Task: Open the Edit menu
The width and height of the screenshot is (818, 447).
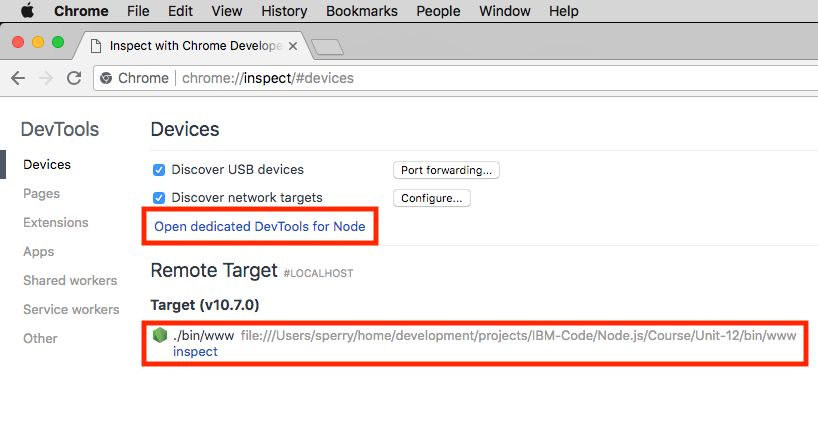Action: point(181,11)
